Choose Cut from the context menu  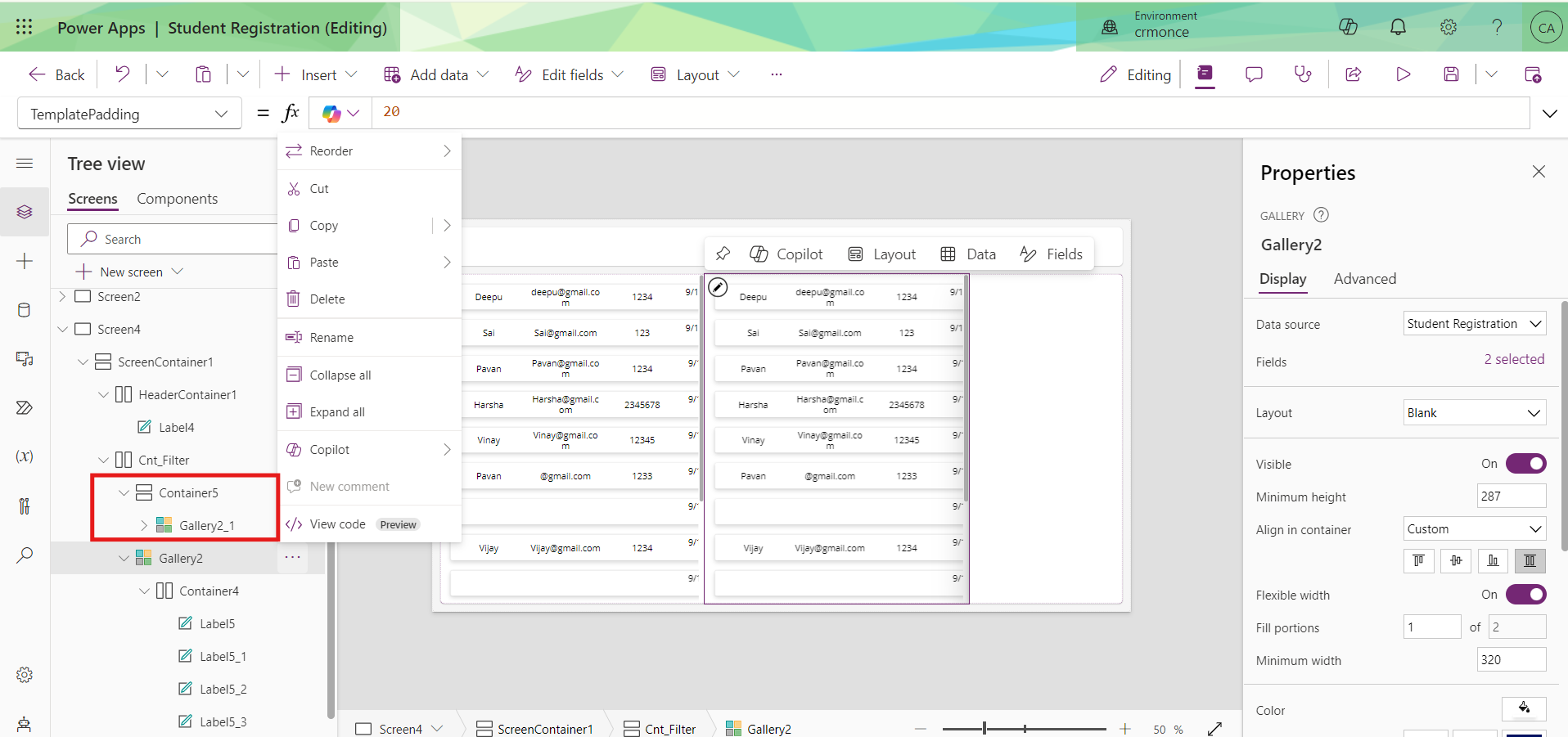369,189
